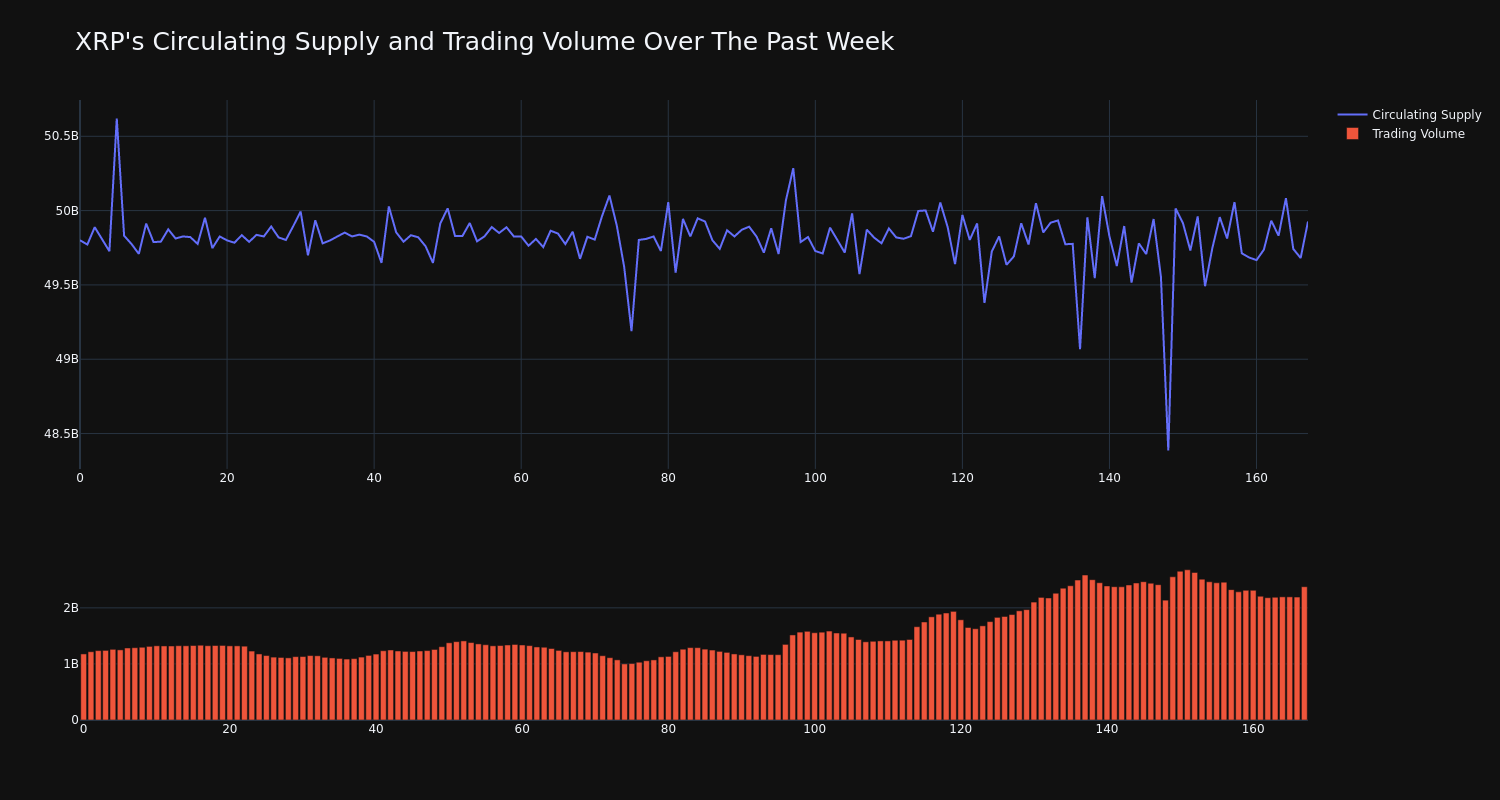
Task: Click the supply peak just before x=100
Action: (x=793, y=169)
